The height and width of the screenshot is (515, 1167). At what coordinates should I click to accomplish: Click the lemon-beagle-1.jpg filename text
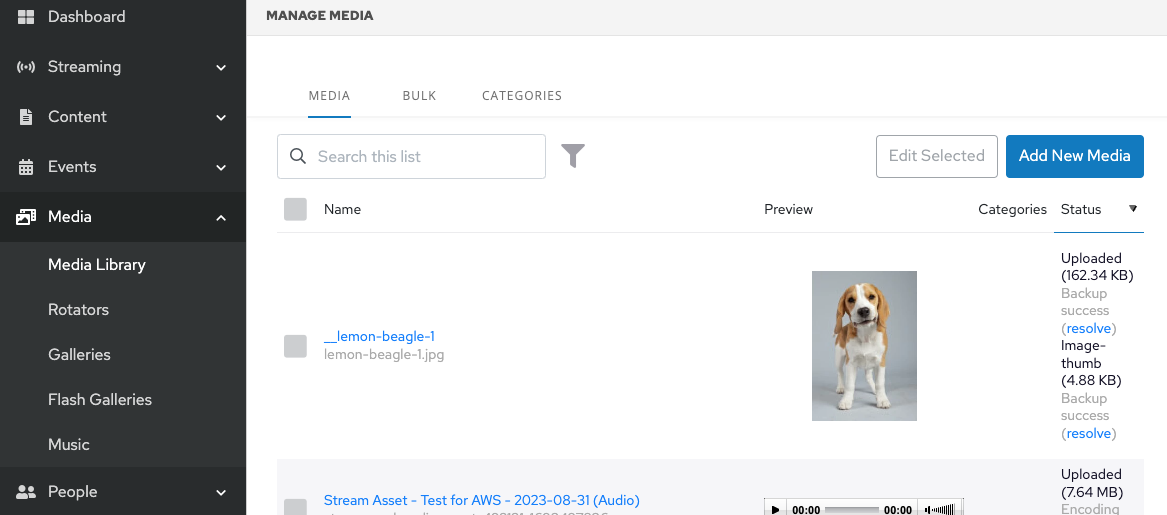tap(384, 354)
